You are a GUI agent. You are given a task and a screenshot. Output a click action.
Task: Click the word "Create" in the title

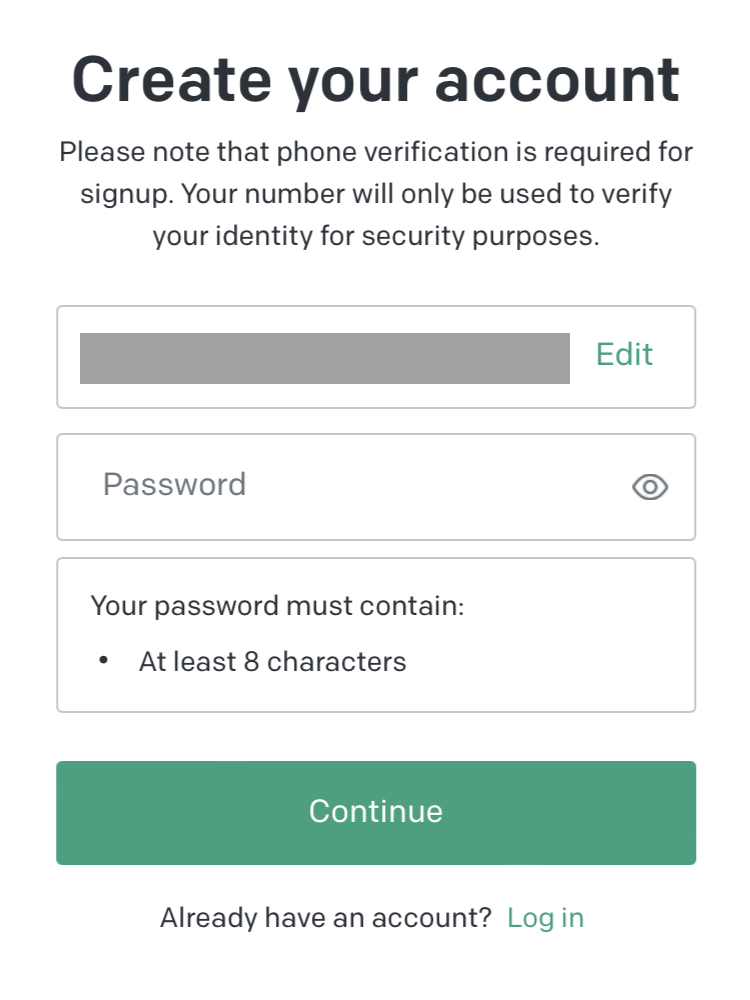[170, 80]
